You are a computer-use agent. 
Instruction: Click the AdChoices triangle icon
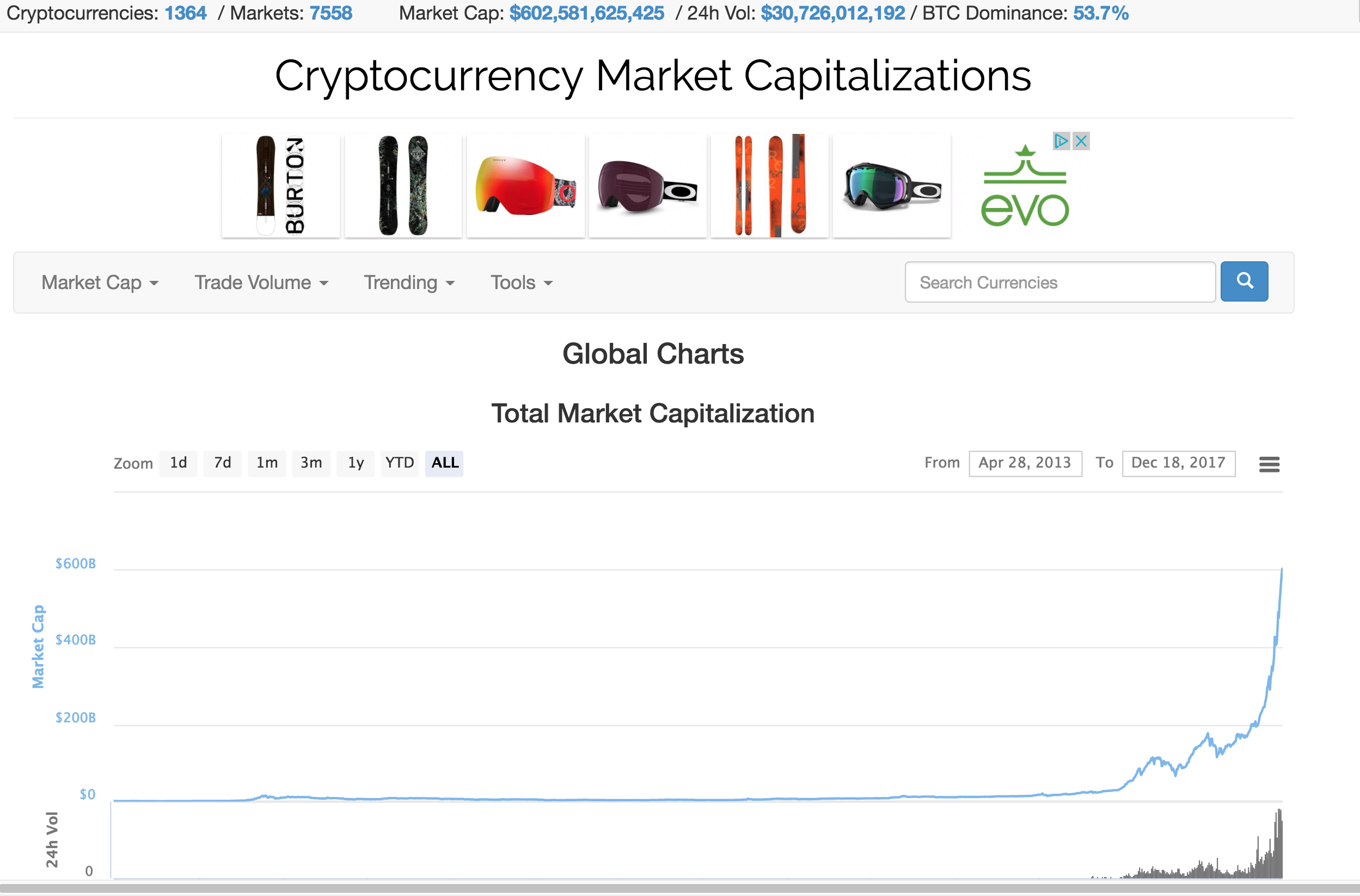(x=1062, y=141)
